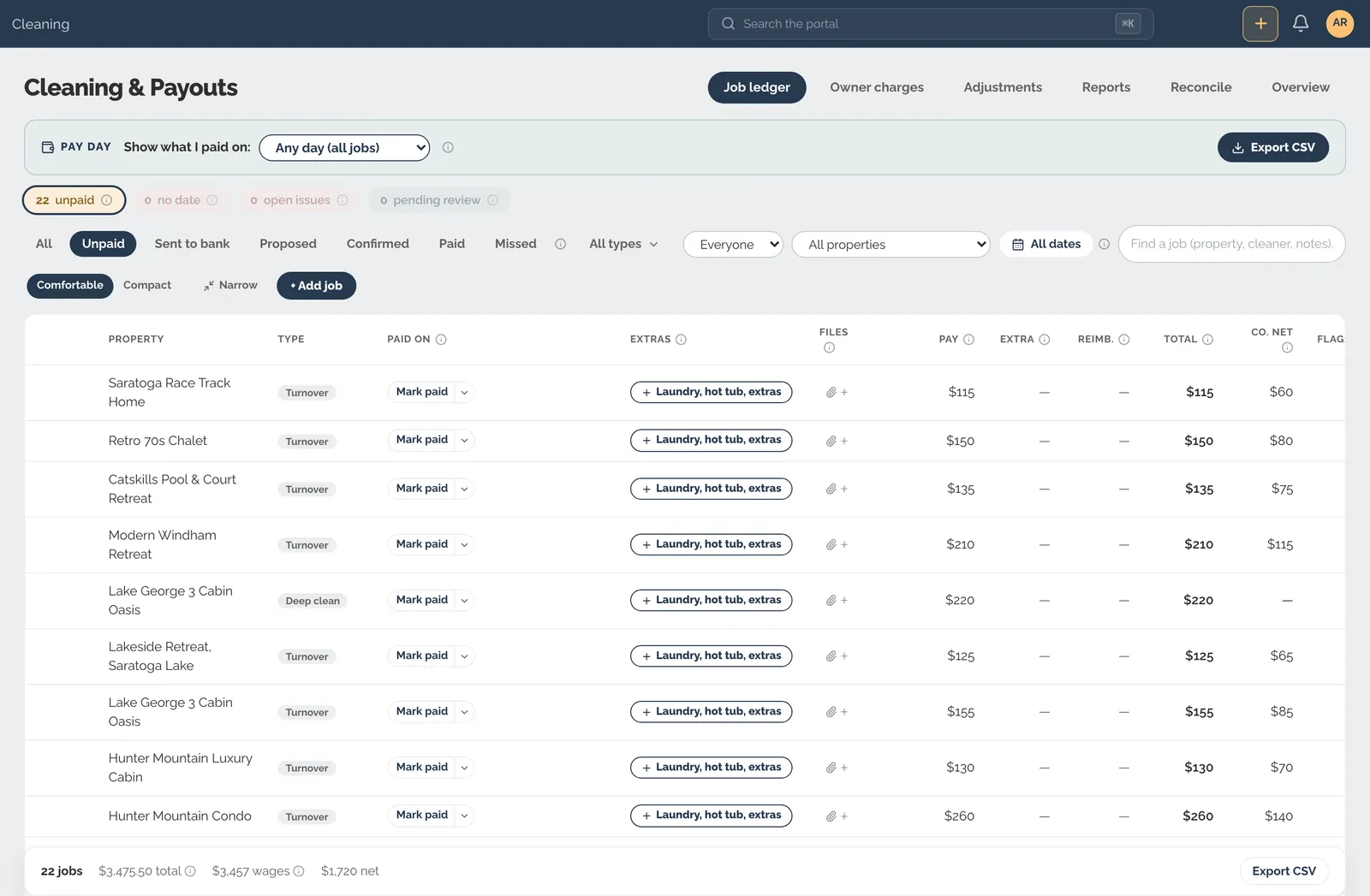This screenshot has height=896, width=1370.
Task: Click the Find a job search field
Action: coord(1231,244)
